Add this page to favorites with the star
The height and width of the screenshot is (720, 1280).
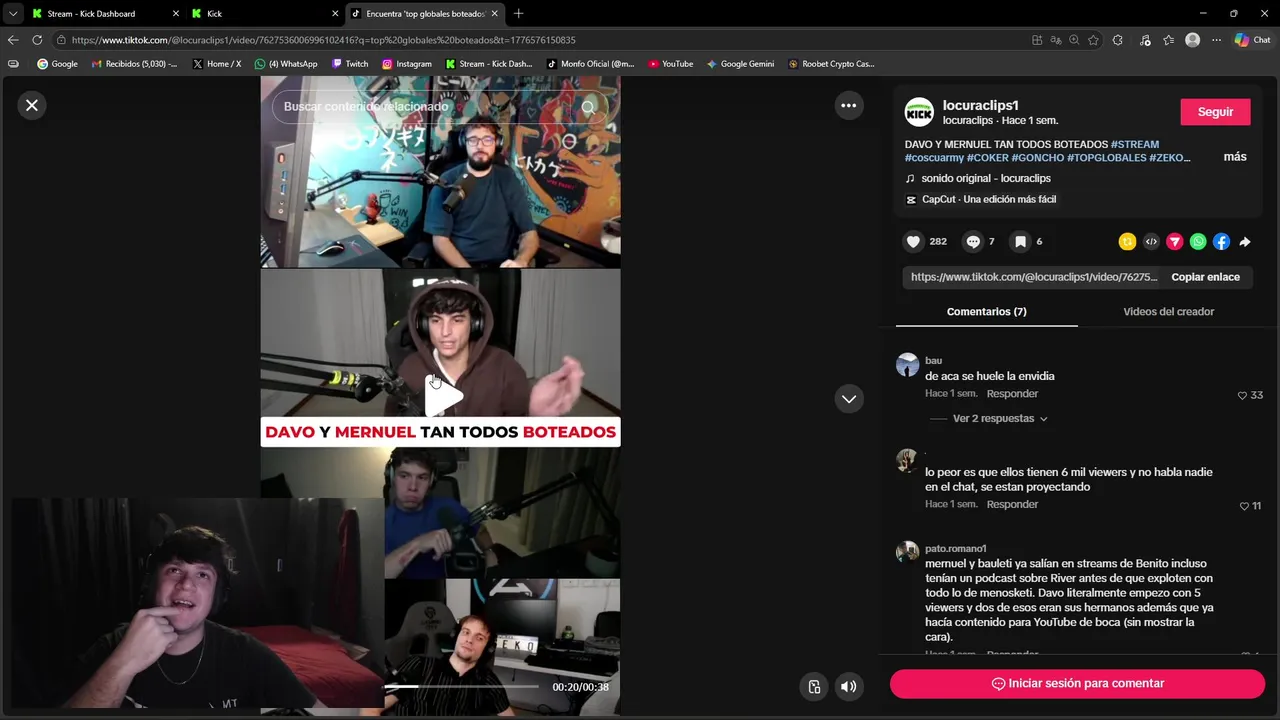pyautogui.click(x=1093, y=40)
